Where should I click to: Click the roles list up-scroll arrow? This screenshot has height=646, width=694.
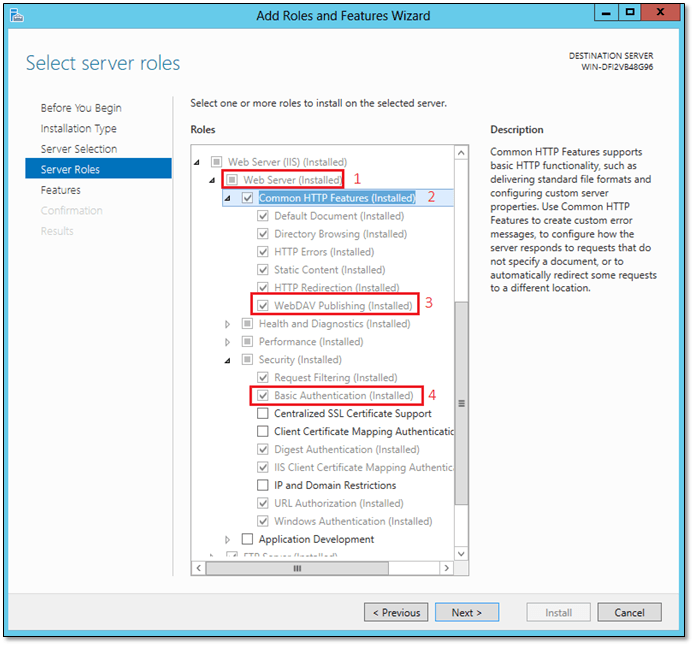tap(461, 153)
